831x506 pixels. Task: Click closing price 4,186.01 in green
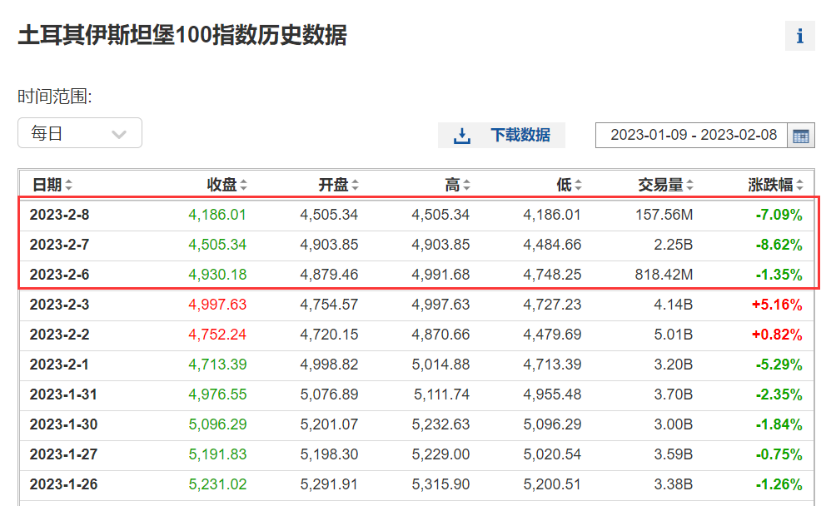[217, 215]
